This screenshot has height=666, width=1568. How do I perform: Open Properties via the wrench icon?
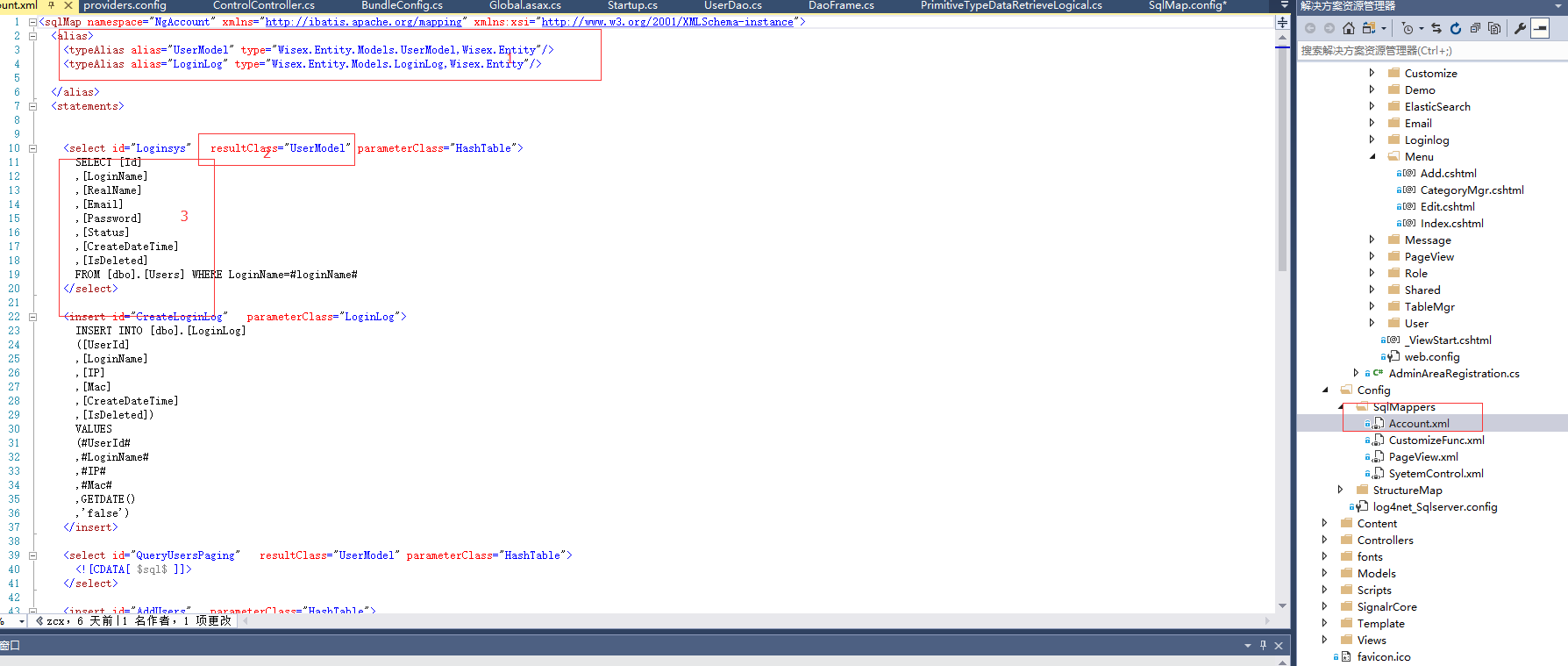point(1520,28)
